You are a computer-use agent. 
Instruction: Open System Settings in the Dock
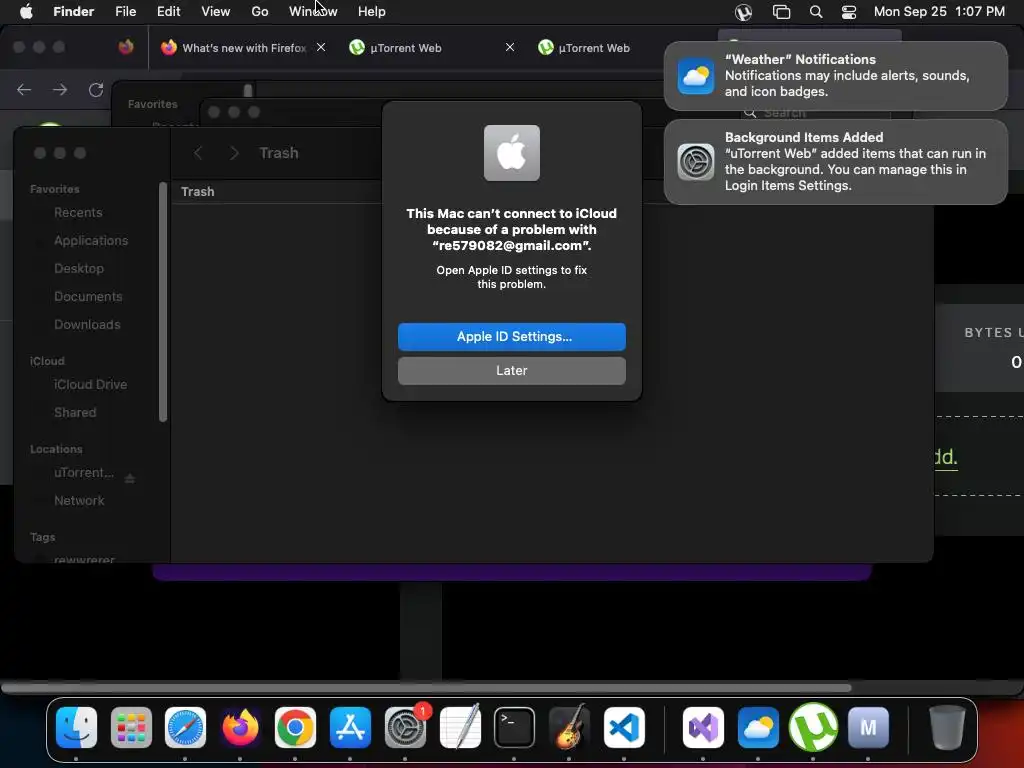click(x=405, y=727)
